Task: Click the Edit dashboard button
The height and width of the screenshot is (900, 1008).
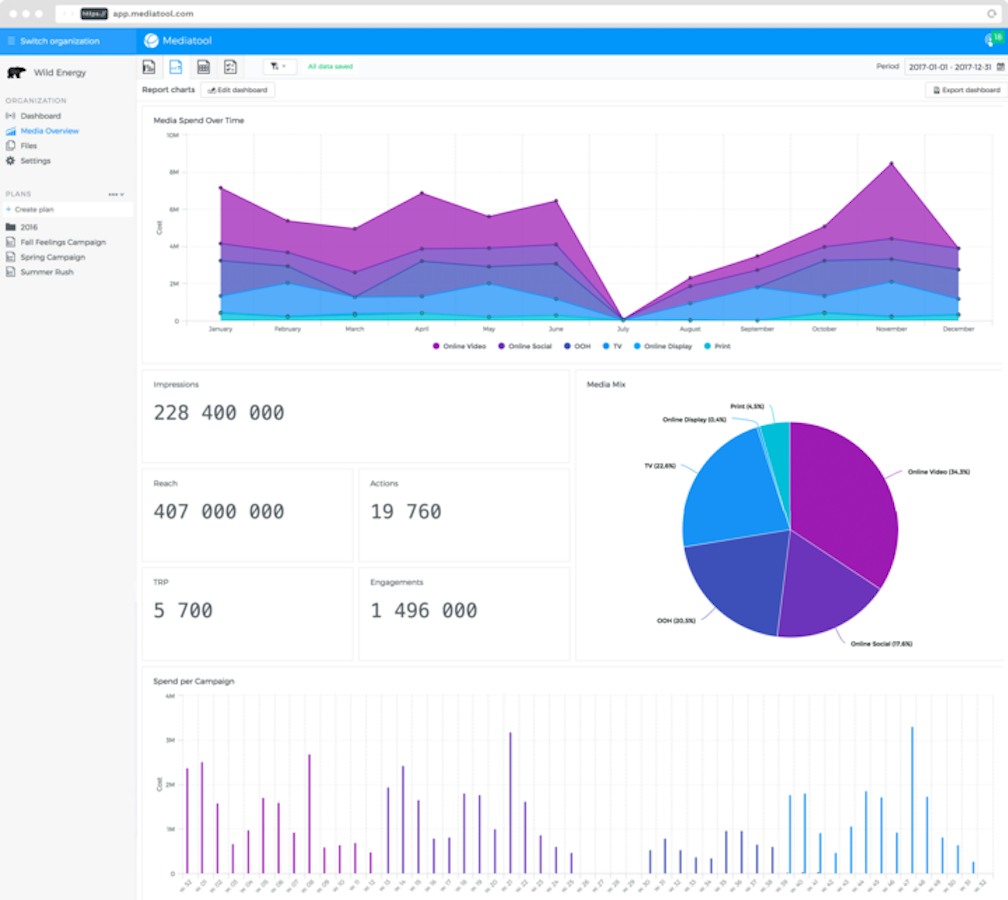Action: click(x=237, y=90)
